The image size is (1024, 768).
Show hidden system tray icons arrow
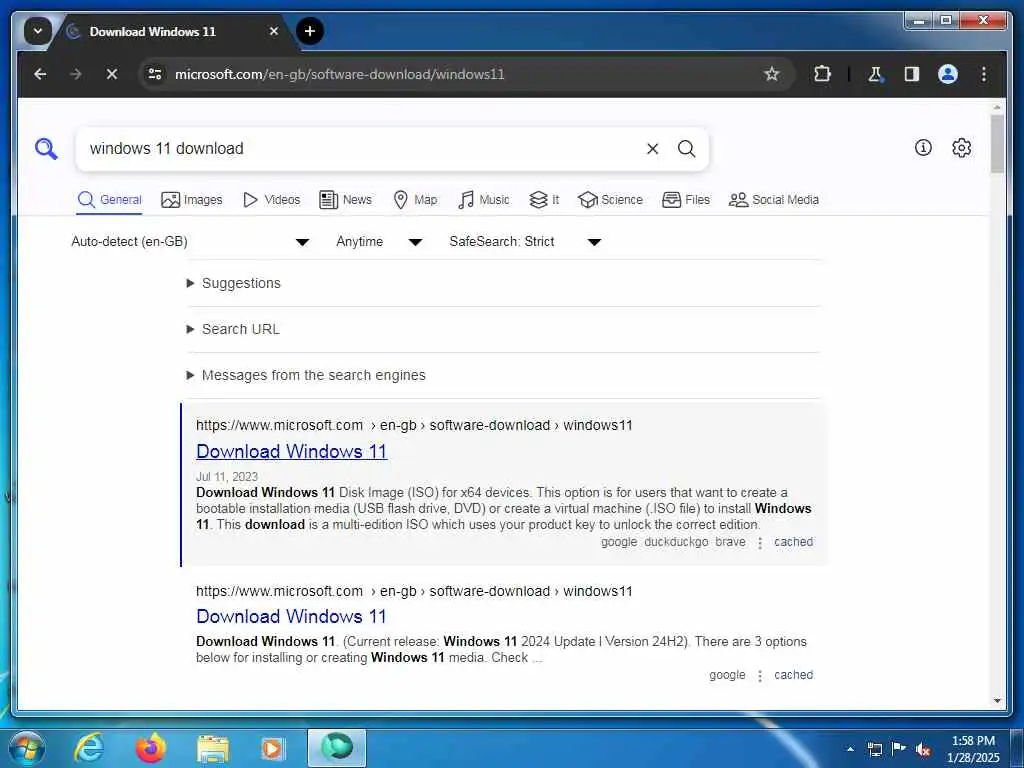click(x=850, y=749)
